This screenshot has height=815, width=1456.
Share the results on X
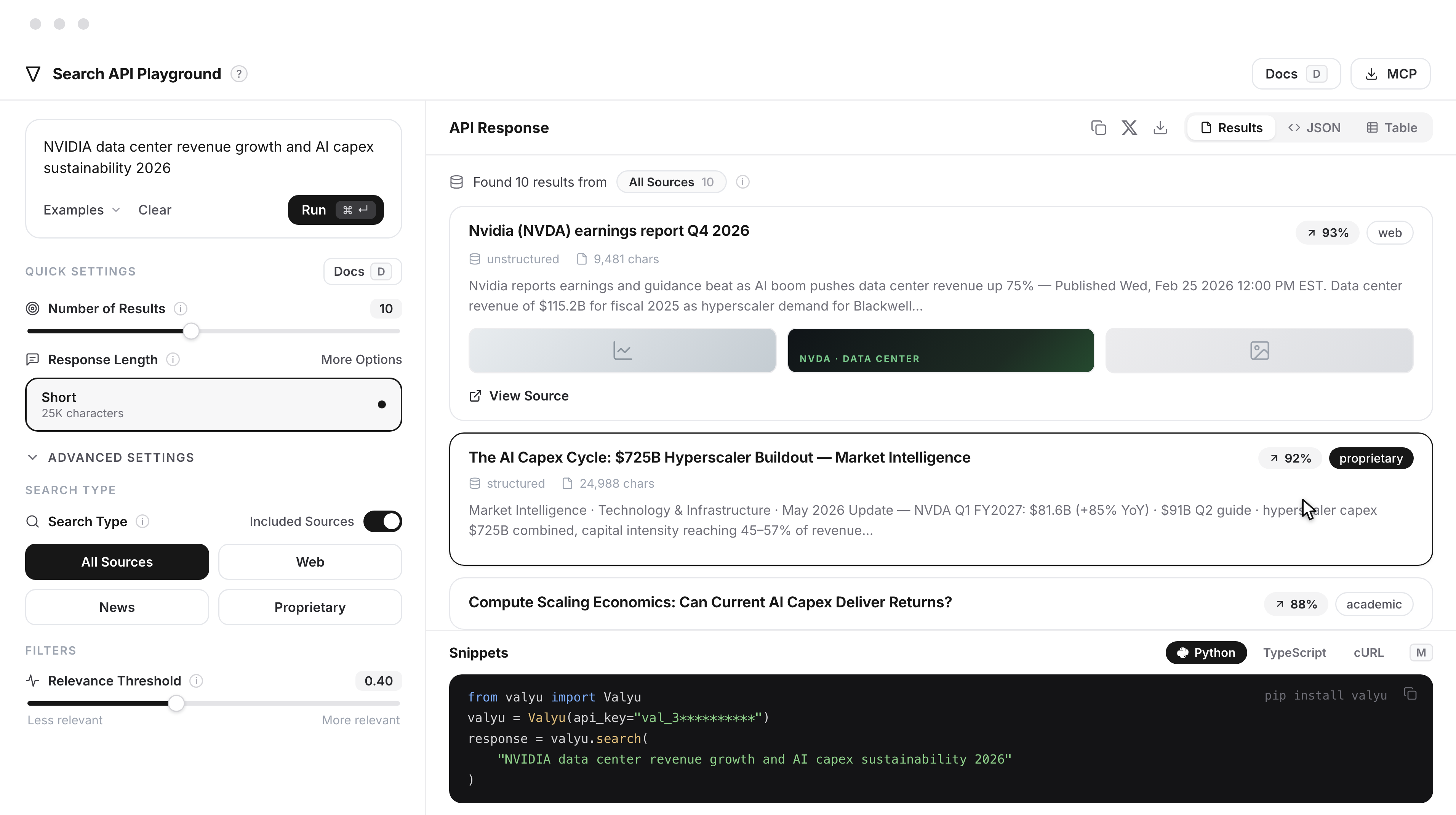pos(1129,128)
